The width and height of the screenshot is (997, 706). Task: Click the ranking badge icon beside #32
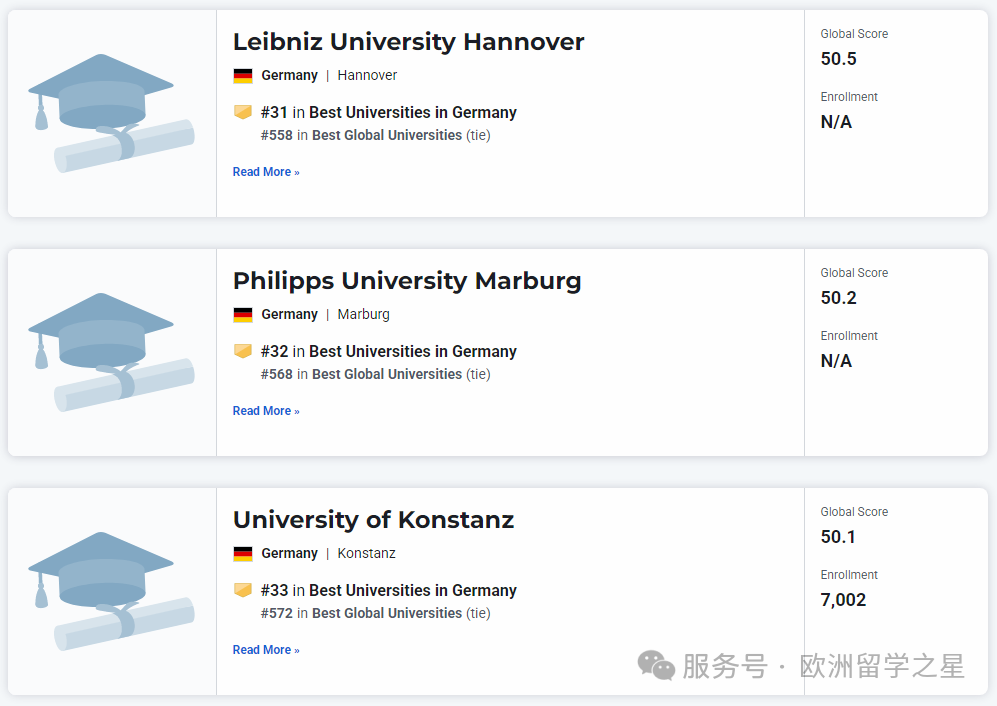(x=243, y=351)
